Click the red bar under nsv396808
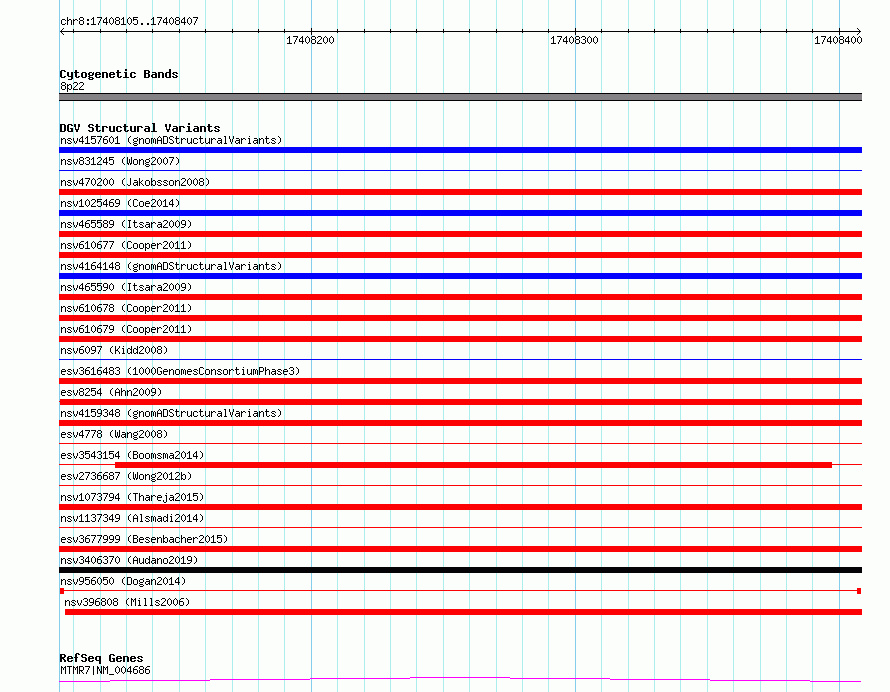The image size is (890, 692). [463, 612]
